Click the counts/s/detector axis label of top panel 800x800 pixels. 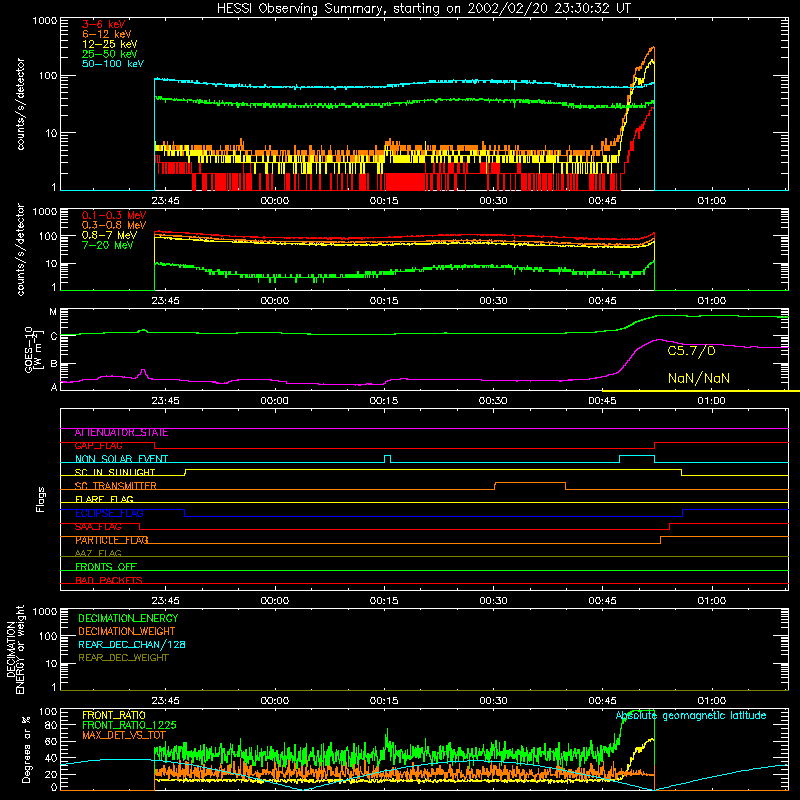point(20,104)
